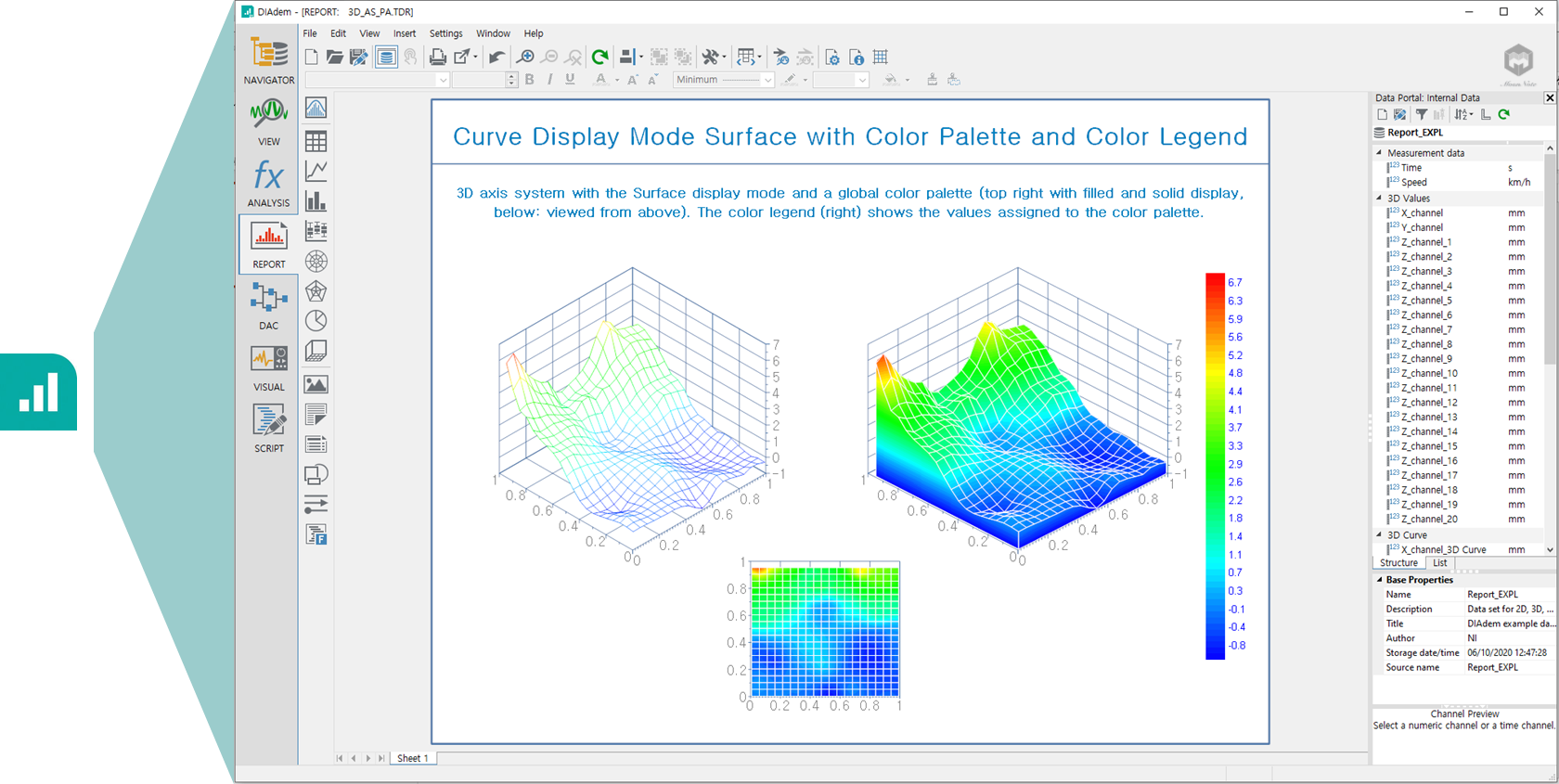1559x784 pixels.
Task: Switch to the Structure tab
Action: [x=1398, y=563]
